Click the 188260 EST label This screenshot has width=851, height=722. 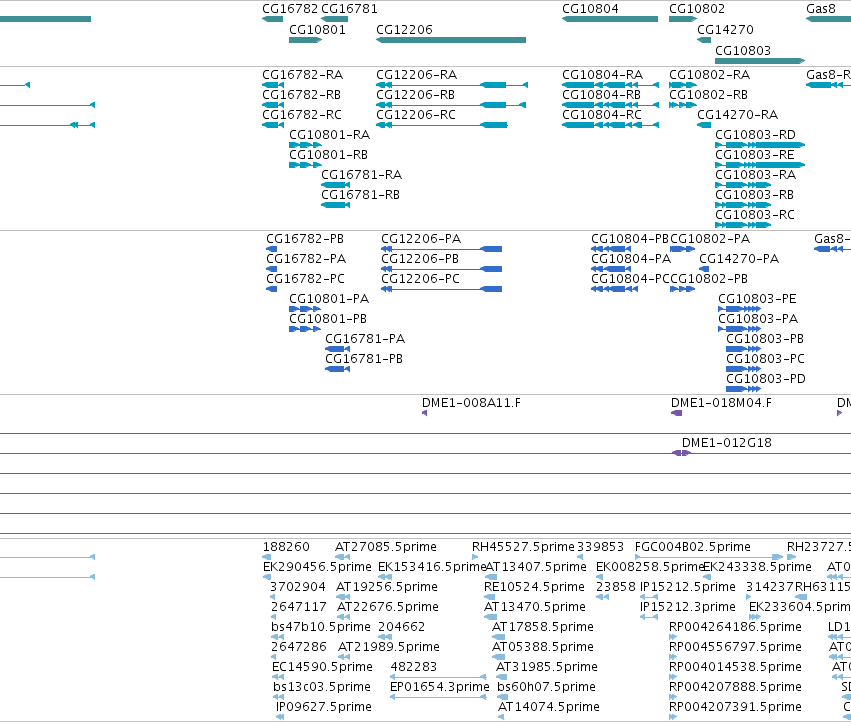tap(286, 547)
